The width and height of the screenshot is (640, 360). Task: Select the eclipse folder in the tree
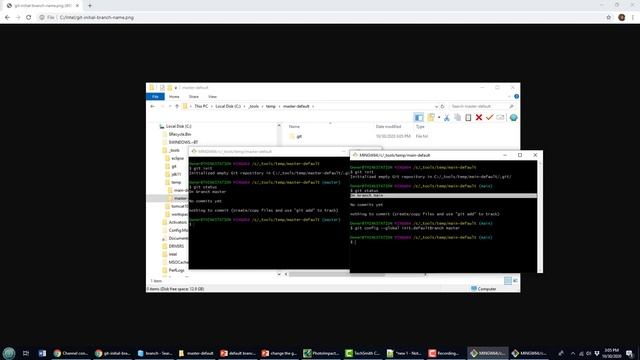(175, 158)
